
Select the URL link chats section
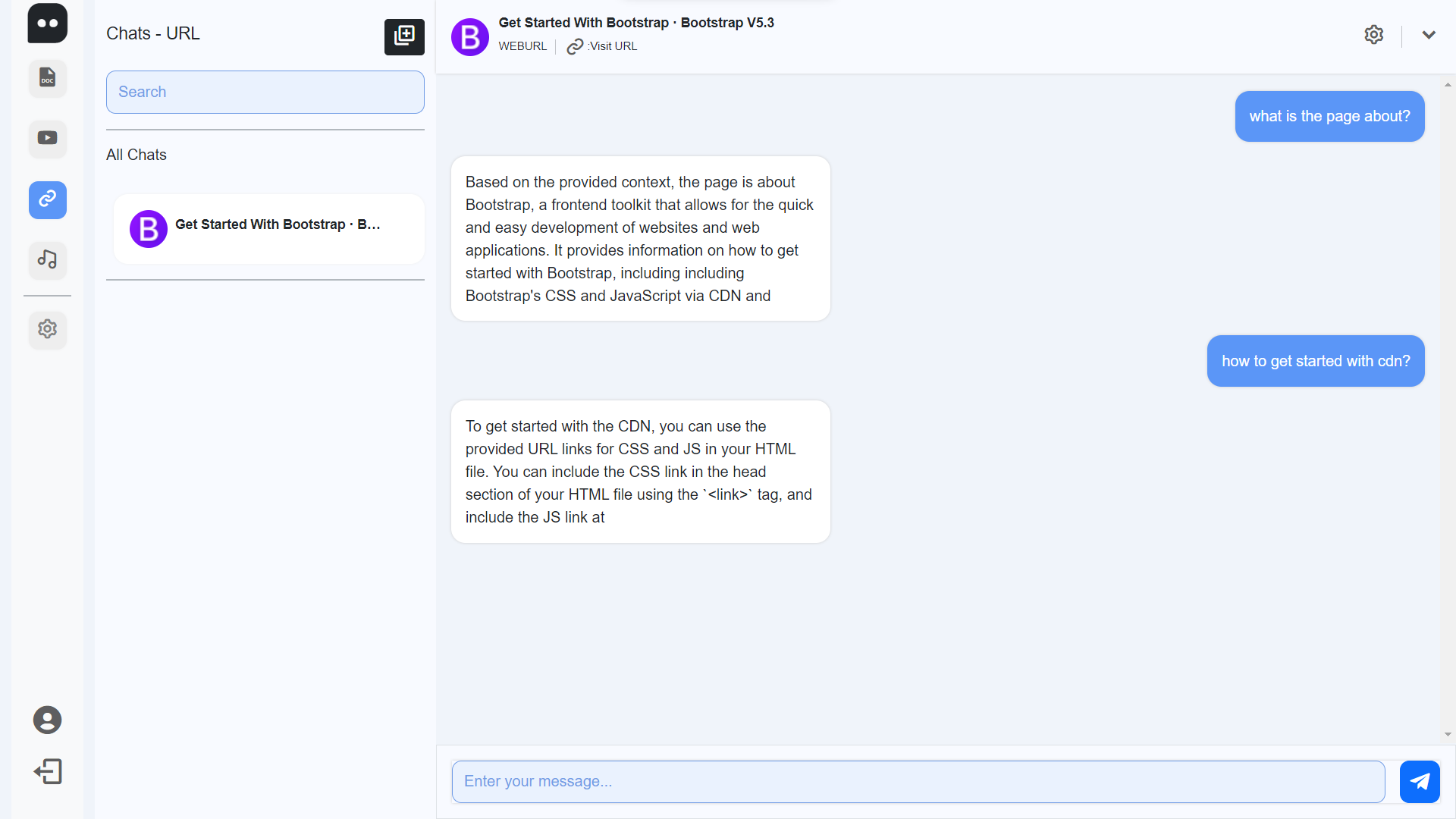[47, 199]
